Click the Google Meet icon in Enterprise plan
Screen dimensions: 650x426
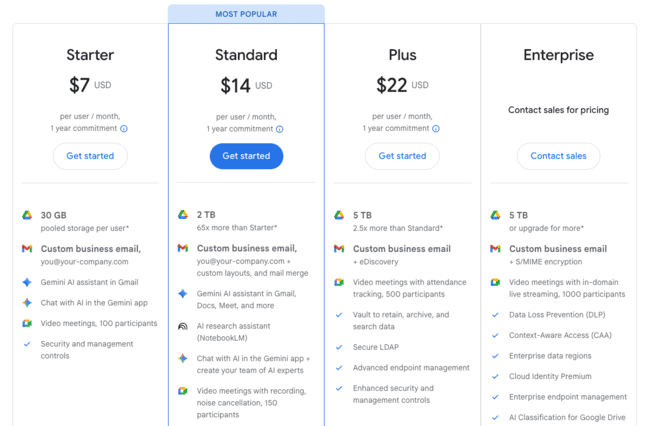point(495,282)
